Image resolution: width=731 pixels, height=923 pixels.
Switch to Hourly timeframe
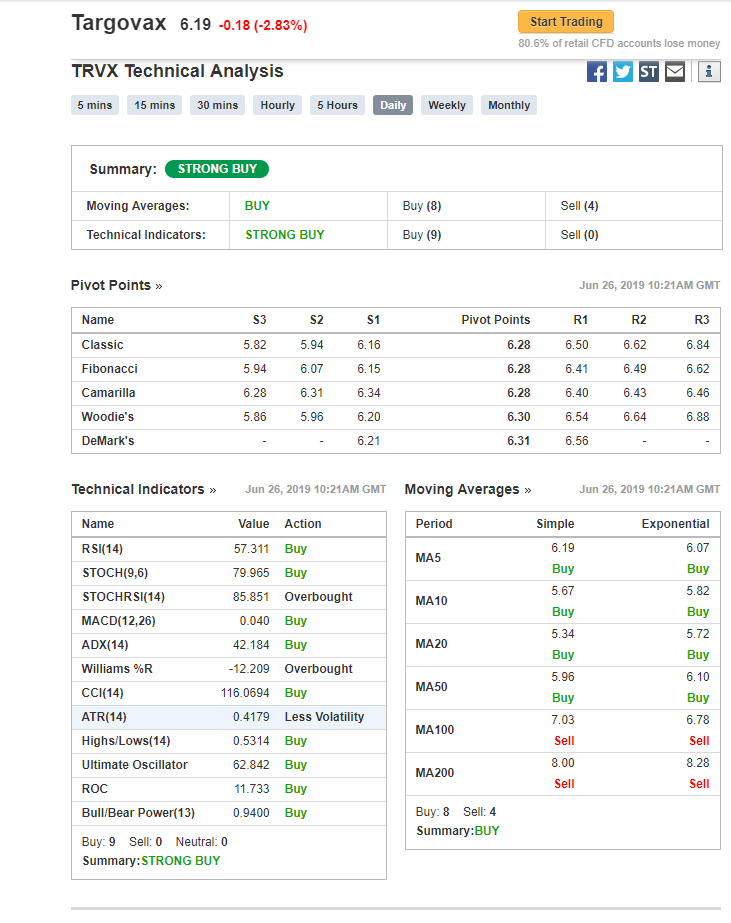(278, 105)
